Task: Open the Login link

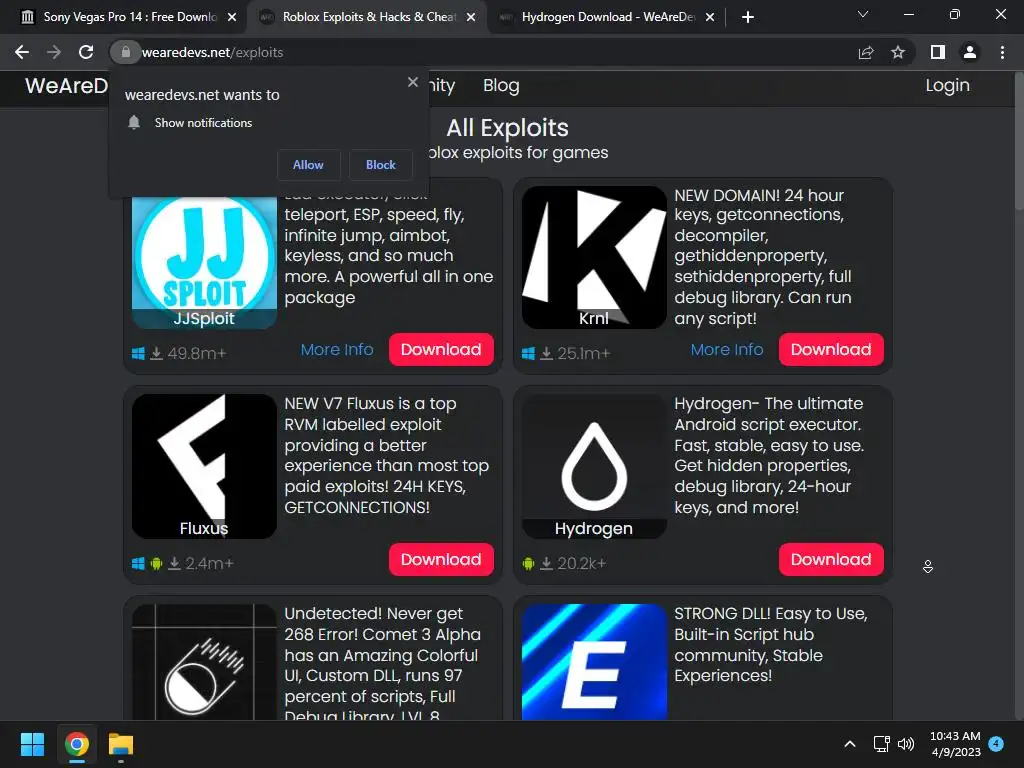Action: [x=947, y=86]
